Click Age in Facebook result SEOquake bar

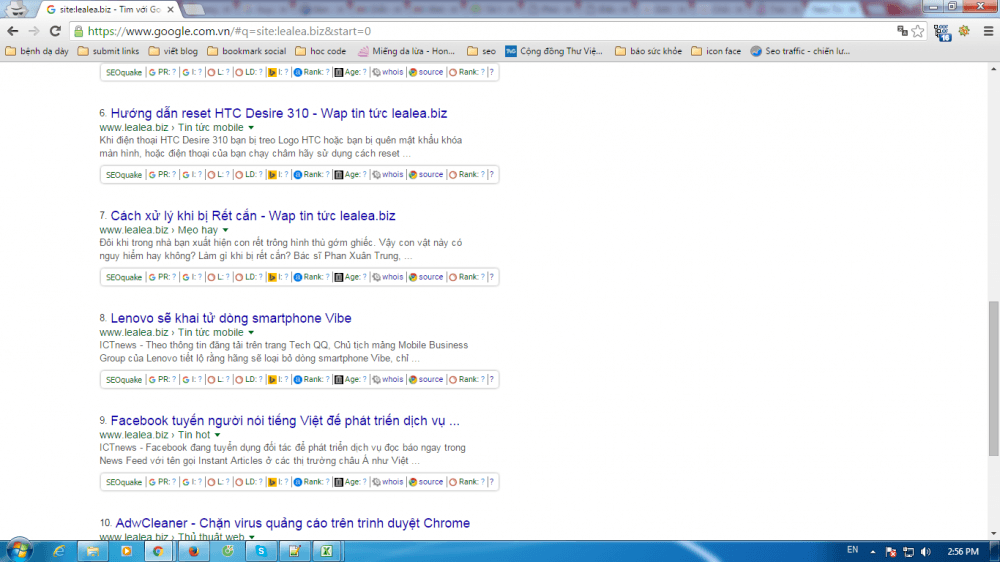point(351,482)
